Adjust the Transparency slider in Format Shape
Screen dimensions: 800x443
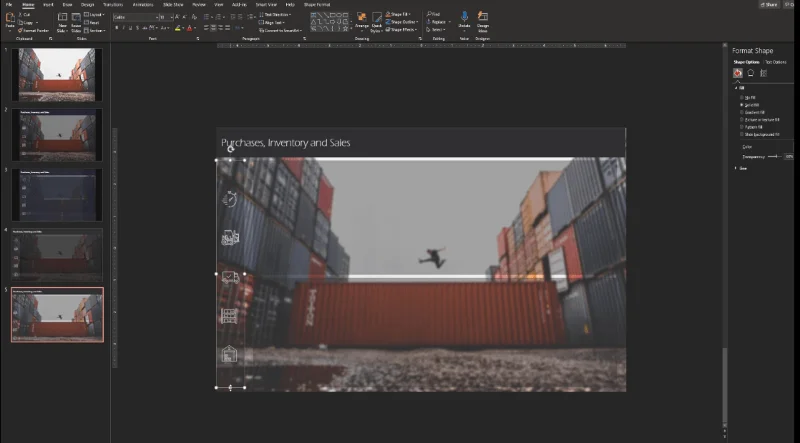point(774,157)
